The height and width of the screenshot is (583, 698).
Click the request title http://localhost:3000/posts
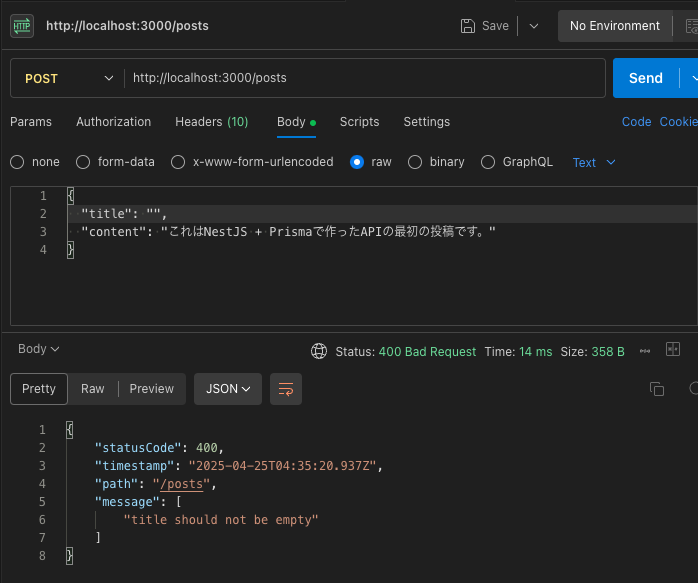click(127, 26)
